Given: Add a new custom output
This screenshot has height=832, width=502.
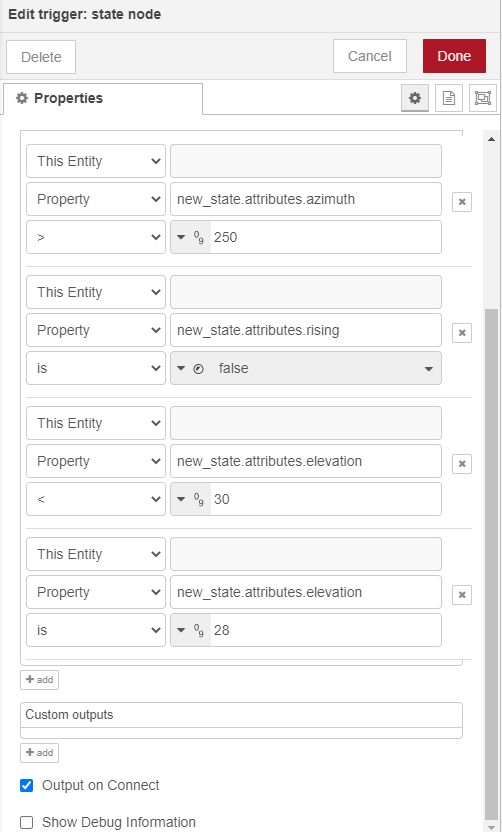Looking at the screenshot, I should point(39,753).
